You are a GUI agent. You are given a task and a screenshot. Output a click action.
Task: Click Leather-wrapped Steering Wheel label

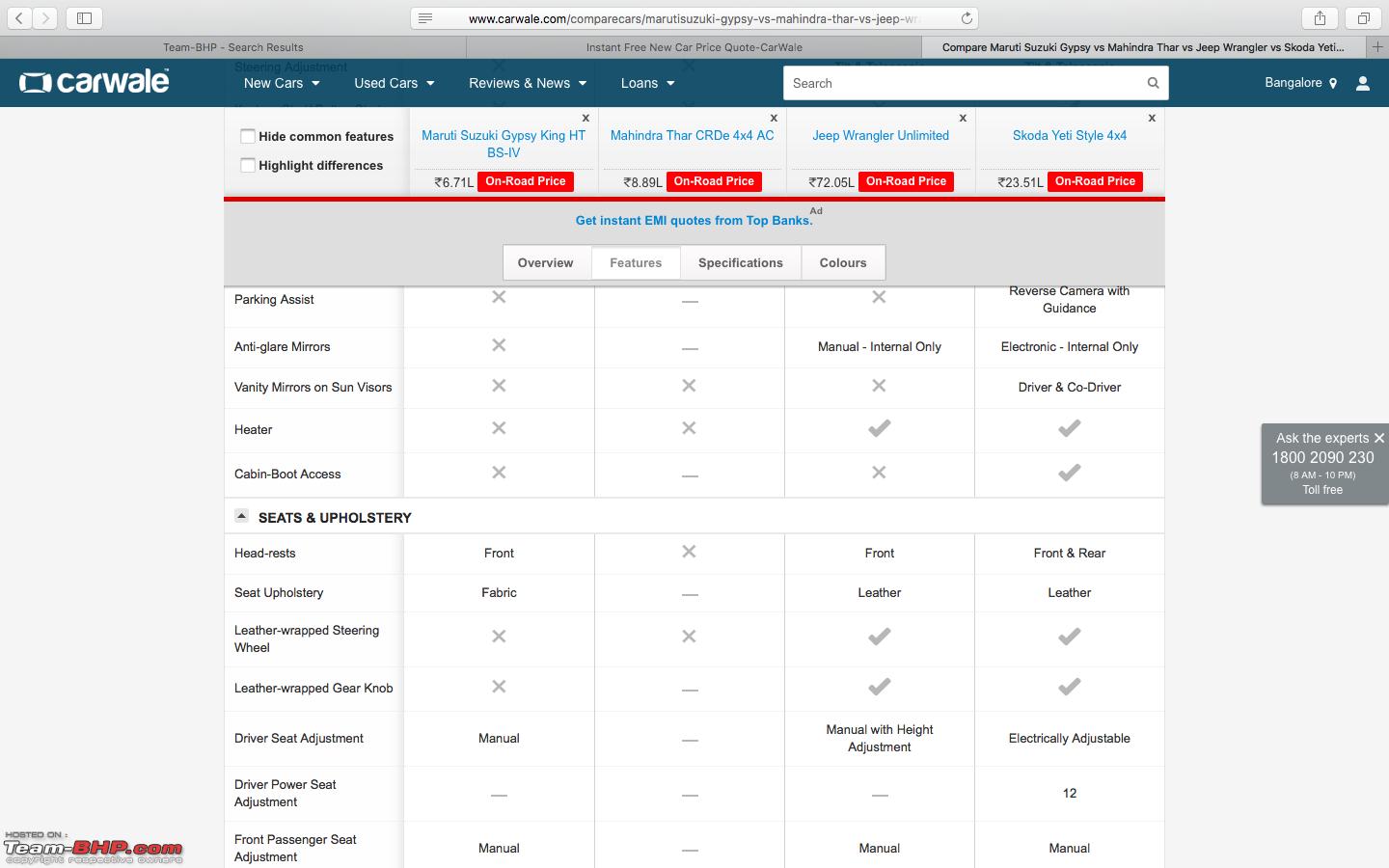tap(307, 639)
